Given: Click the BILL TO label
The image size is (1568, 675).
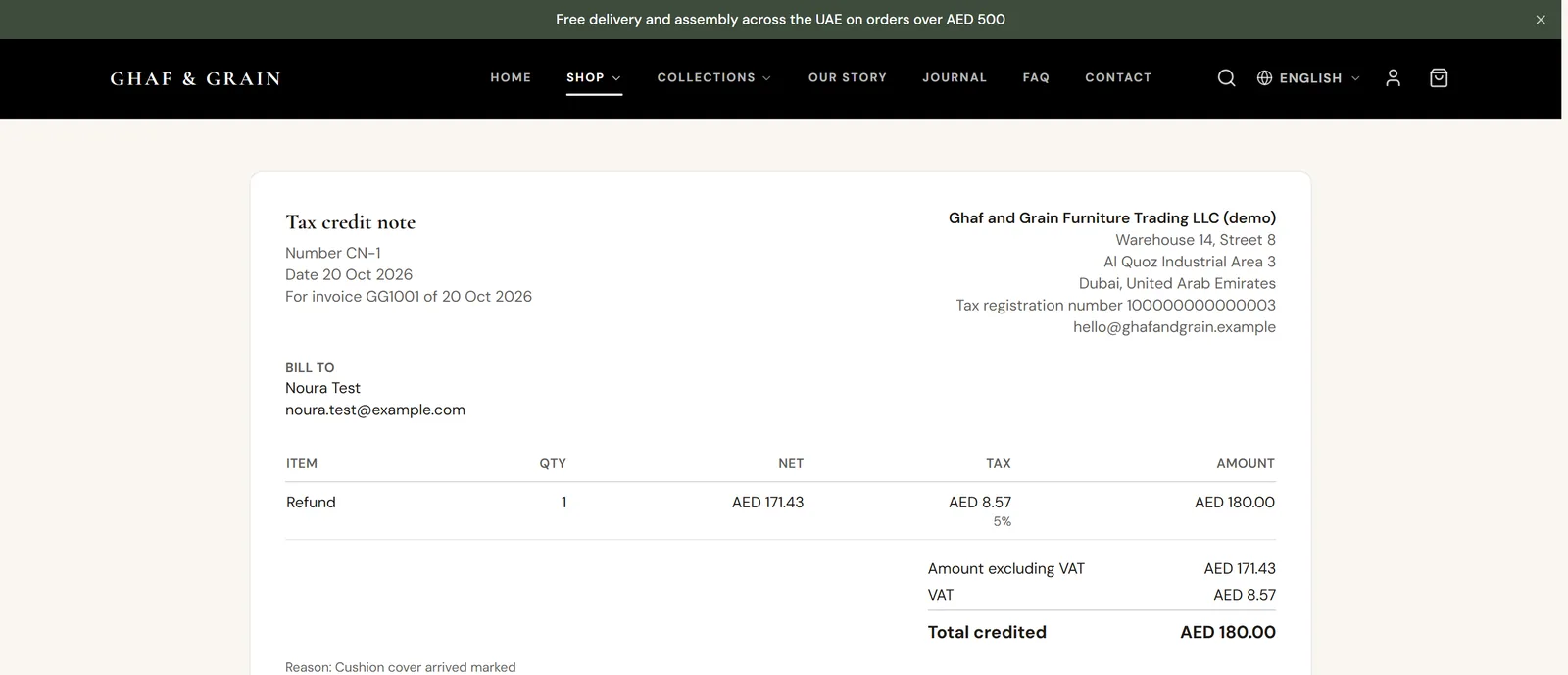Looking at the screenshot, I should [310, 368].
